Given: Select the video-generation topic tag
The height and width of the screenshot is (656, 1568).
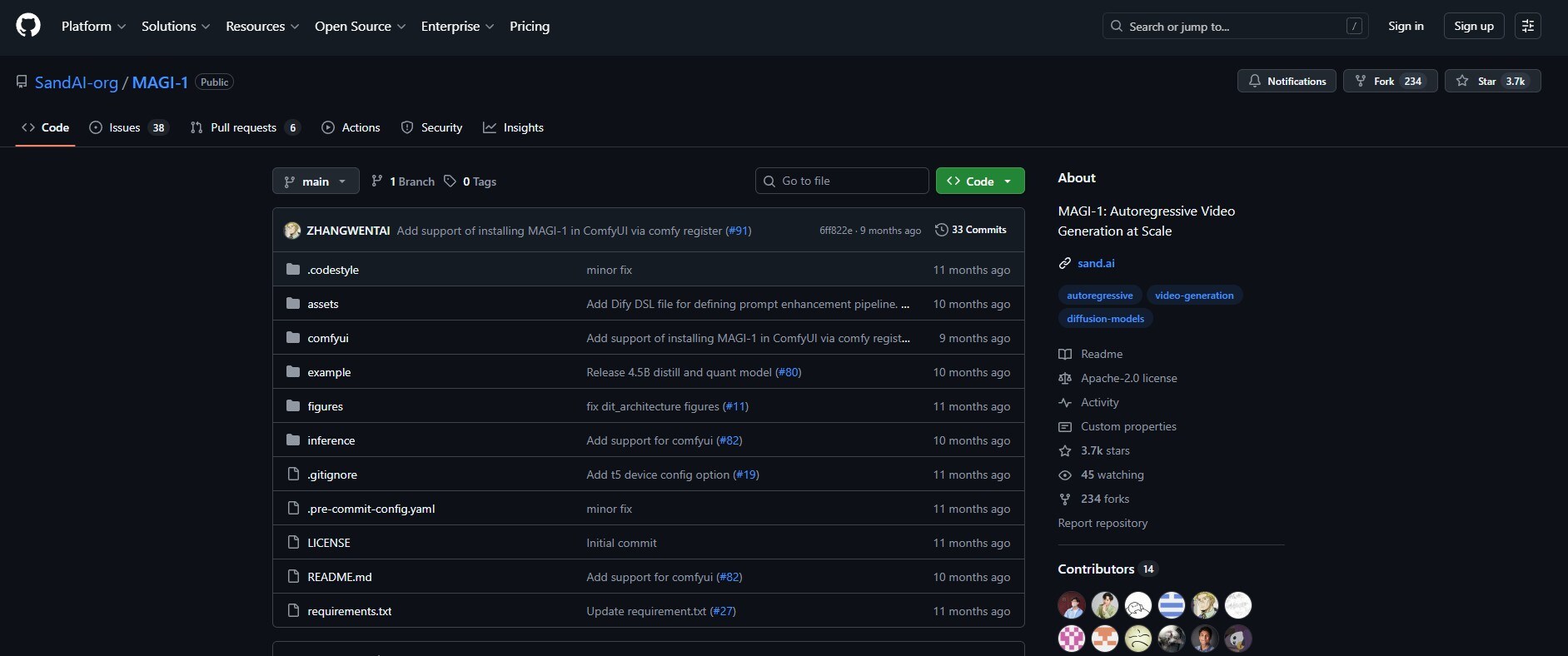Looking at the screenshot, I should click(x=1194, y=295).
